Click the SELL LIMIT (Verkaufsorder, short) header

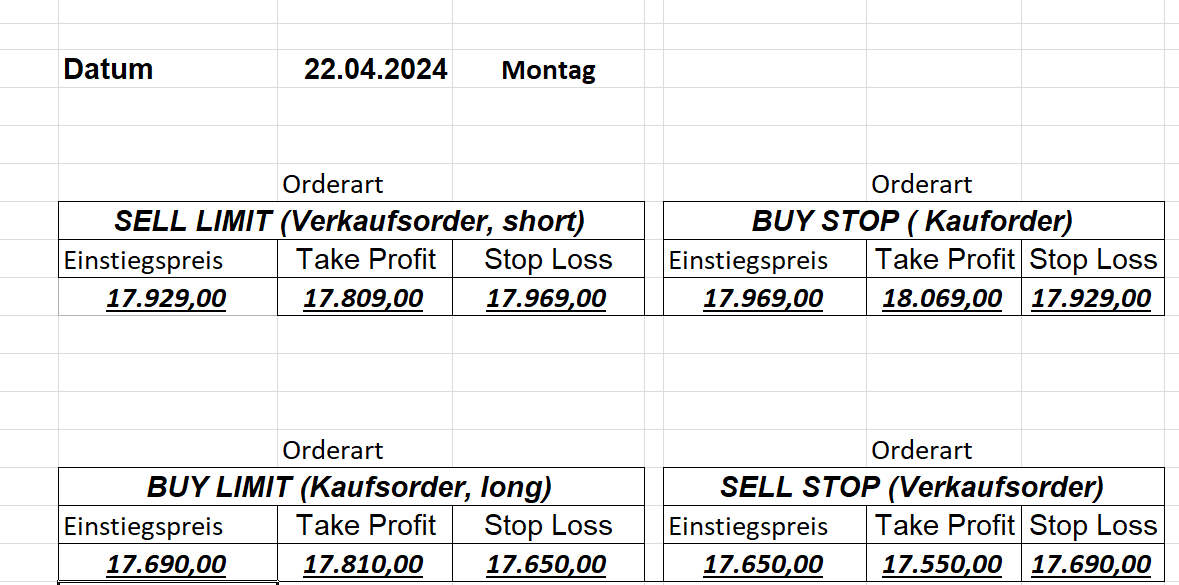click(350, 221)
